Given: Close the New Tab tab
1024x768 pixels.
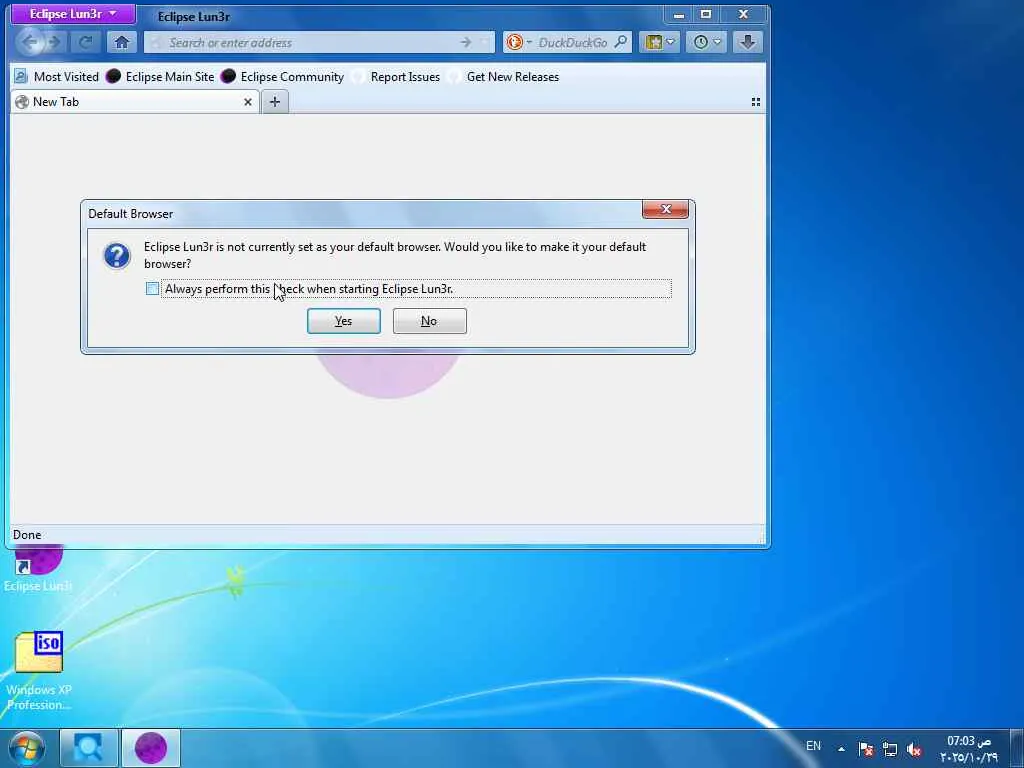Looking at the screenshot, I should click(248, 102).
